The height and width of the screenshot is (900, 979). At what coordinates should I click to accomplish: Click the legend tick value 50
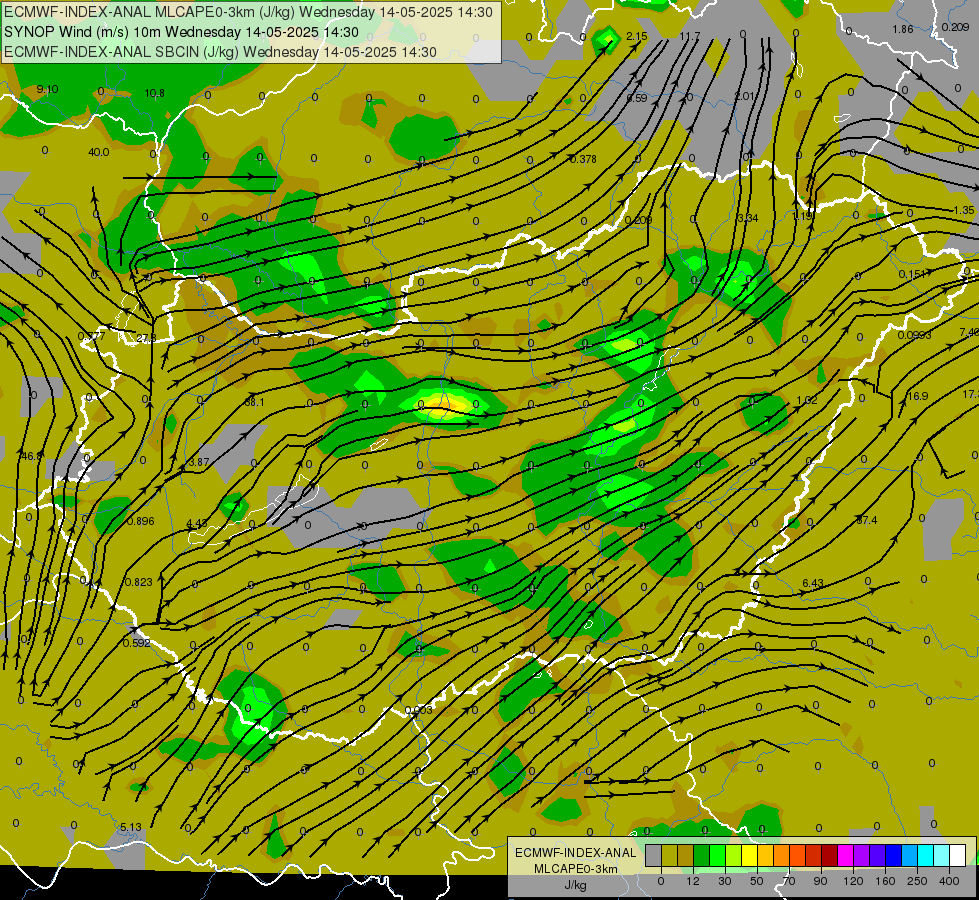(x=757, y=881)
